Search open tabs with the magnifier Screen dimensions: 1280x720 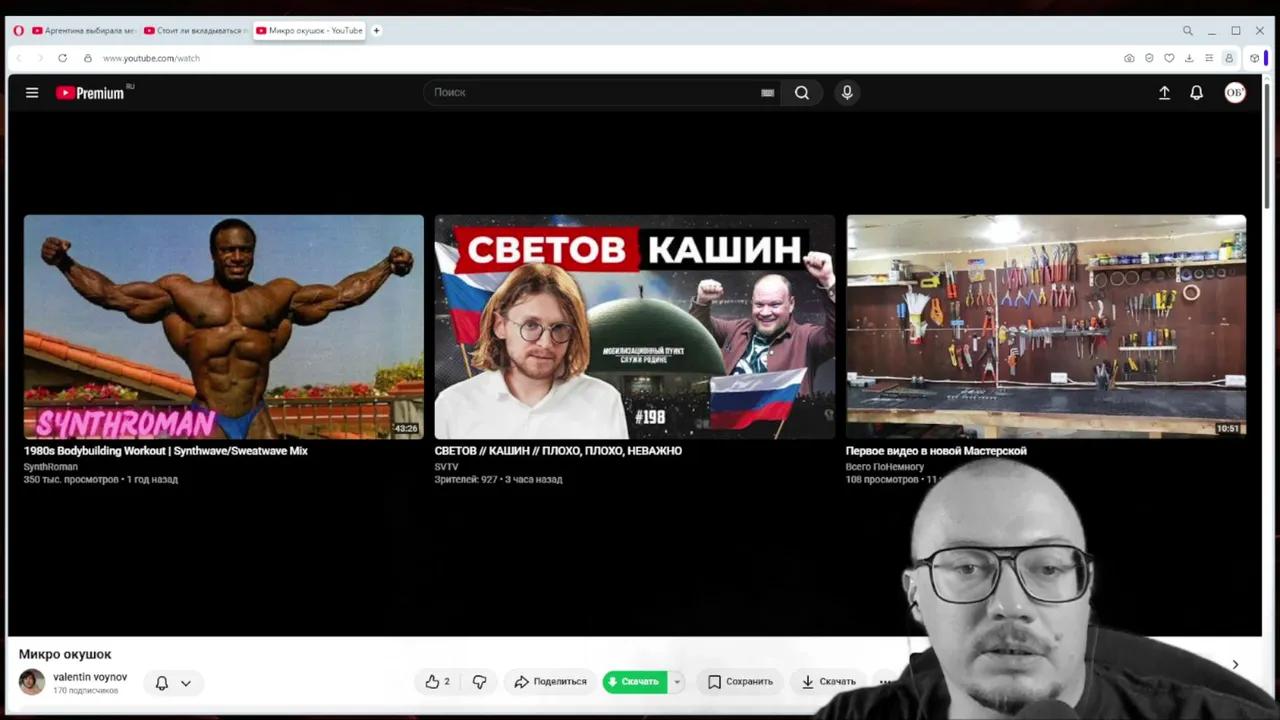(x=1188, y=31)
